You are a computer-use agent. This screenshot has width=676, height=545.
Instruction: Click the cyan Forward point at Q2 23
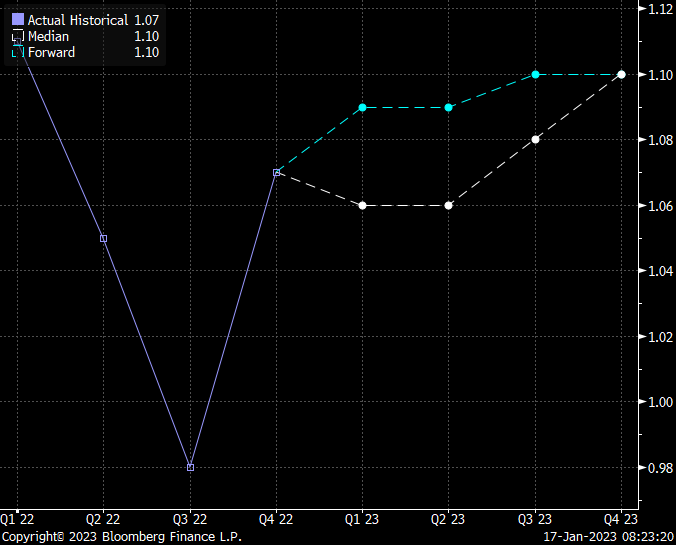pos(449,107)
